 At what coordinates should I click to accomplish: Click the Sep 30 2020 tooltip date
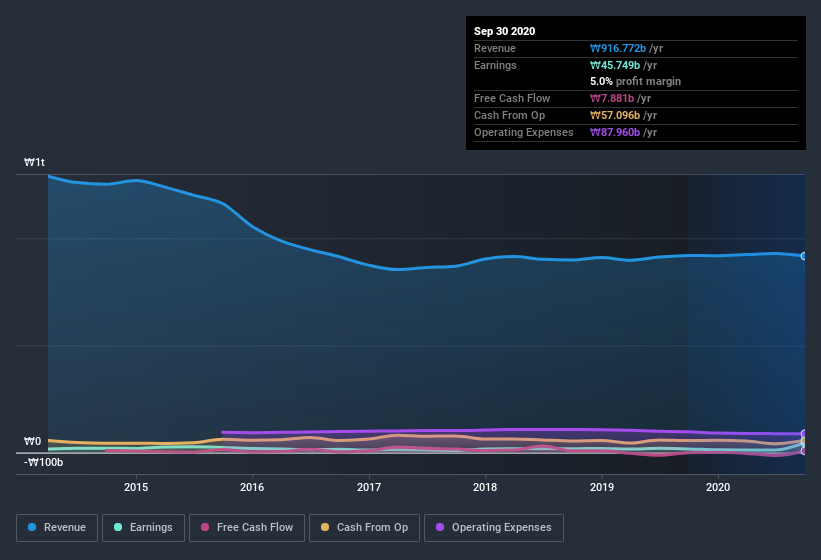pyautogui.click(x=504, y=31)
